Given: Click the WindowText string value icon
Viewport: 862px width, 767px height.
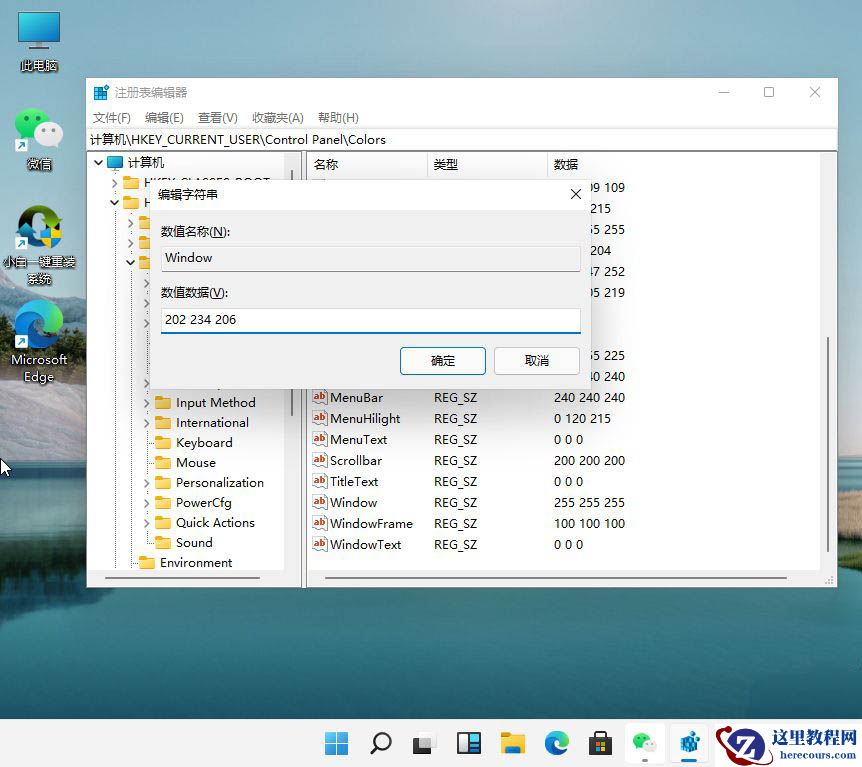Looking at the screenshot, I should [319, 544].
